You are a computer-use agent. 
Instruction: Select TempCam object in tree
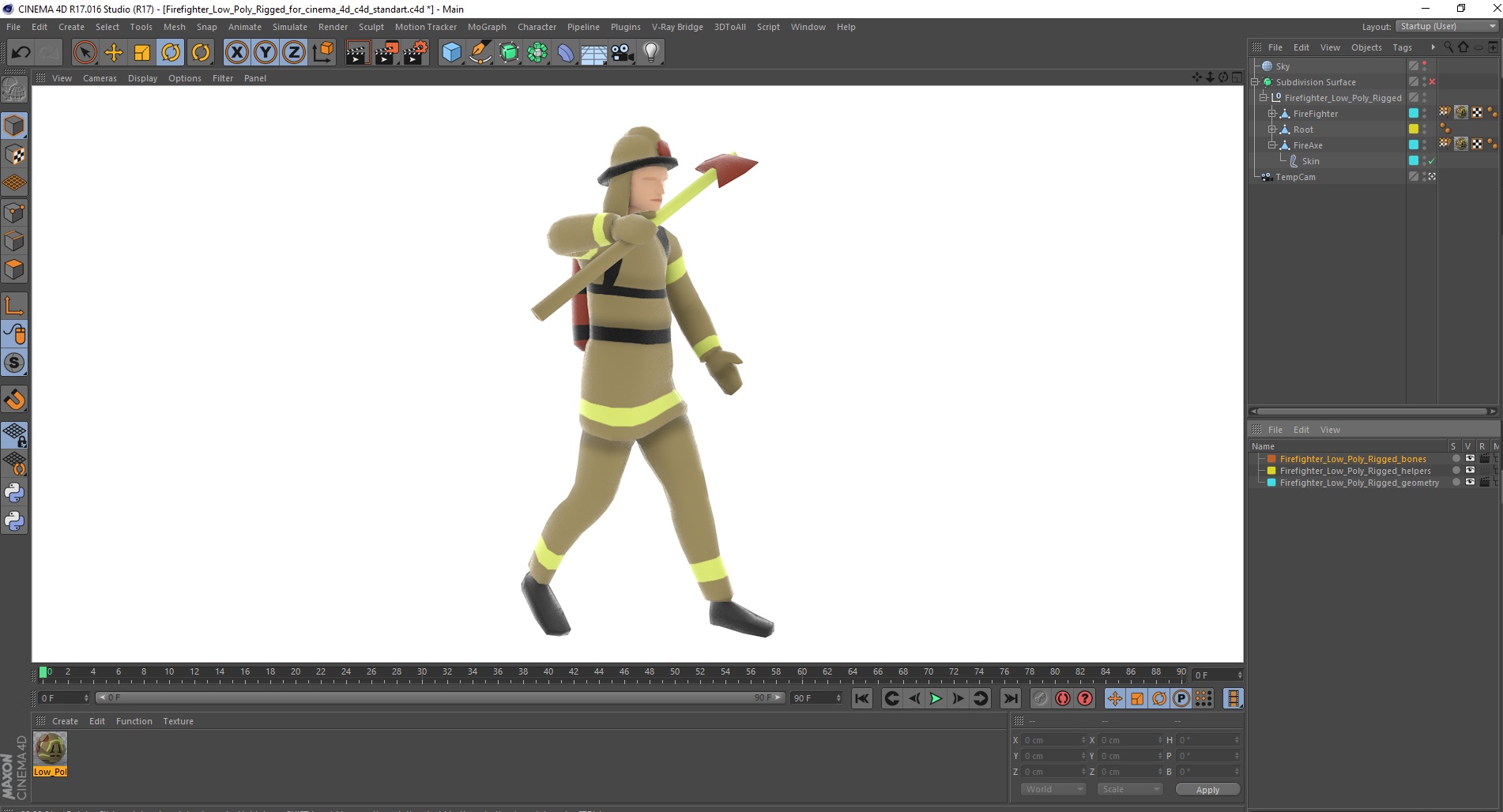1295,177
